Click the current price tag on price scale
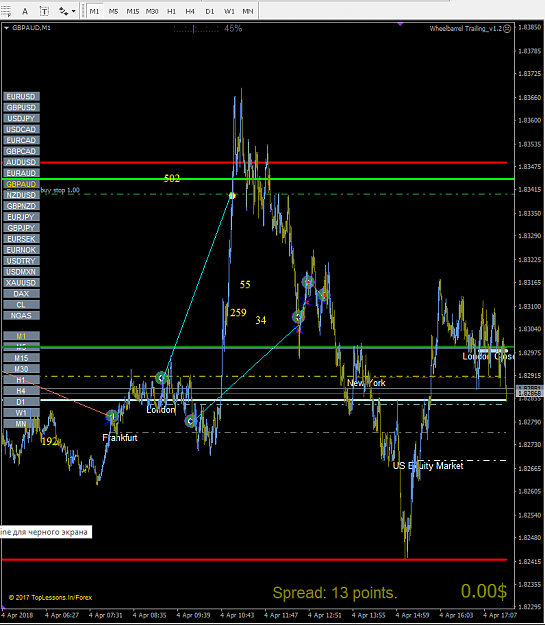This screenshot has width=545, height=625. (528, 393)
